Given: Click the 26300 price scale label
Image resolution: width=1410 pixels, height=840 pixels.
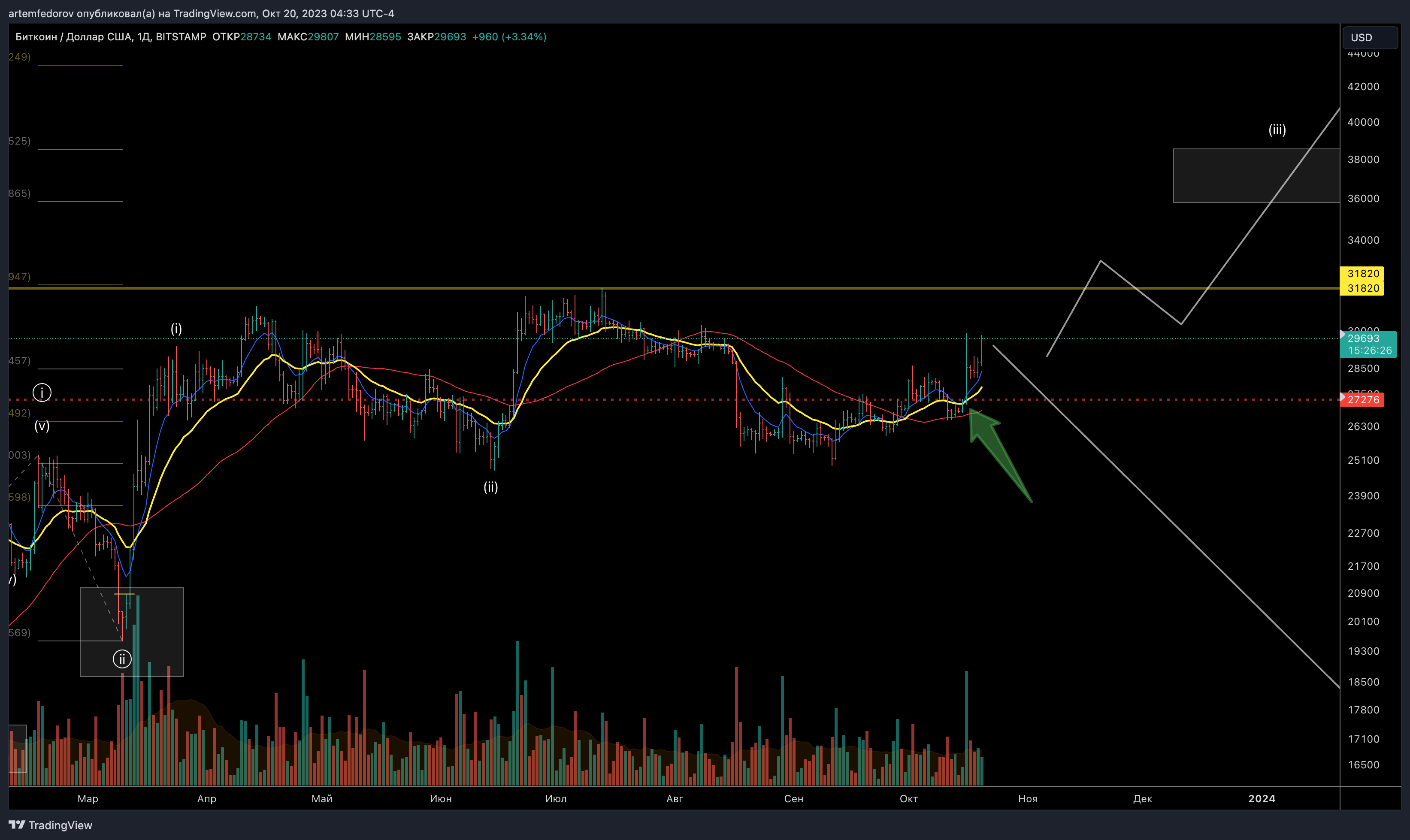Looking at the screenshot, I should (1364, 426).
